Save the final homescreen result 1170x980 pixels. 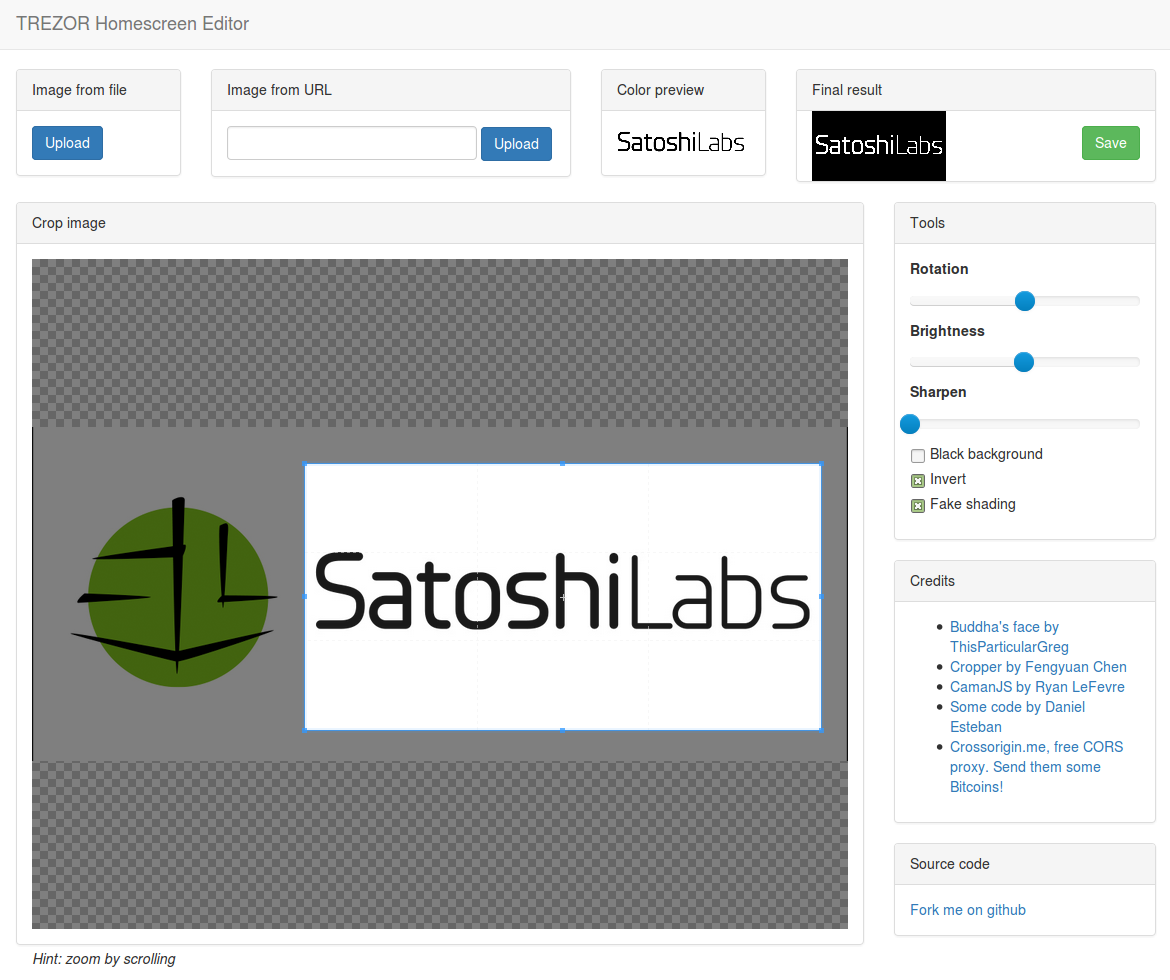tap(1110, 143)
